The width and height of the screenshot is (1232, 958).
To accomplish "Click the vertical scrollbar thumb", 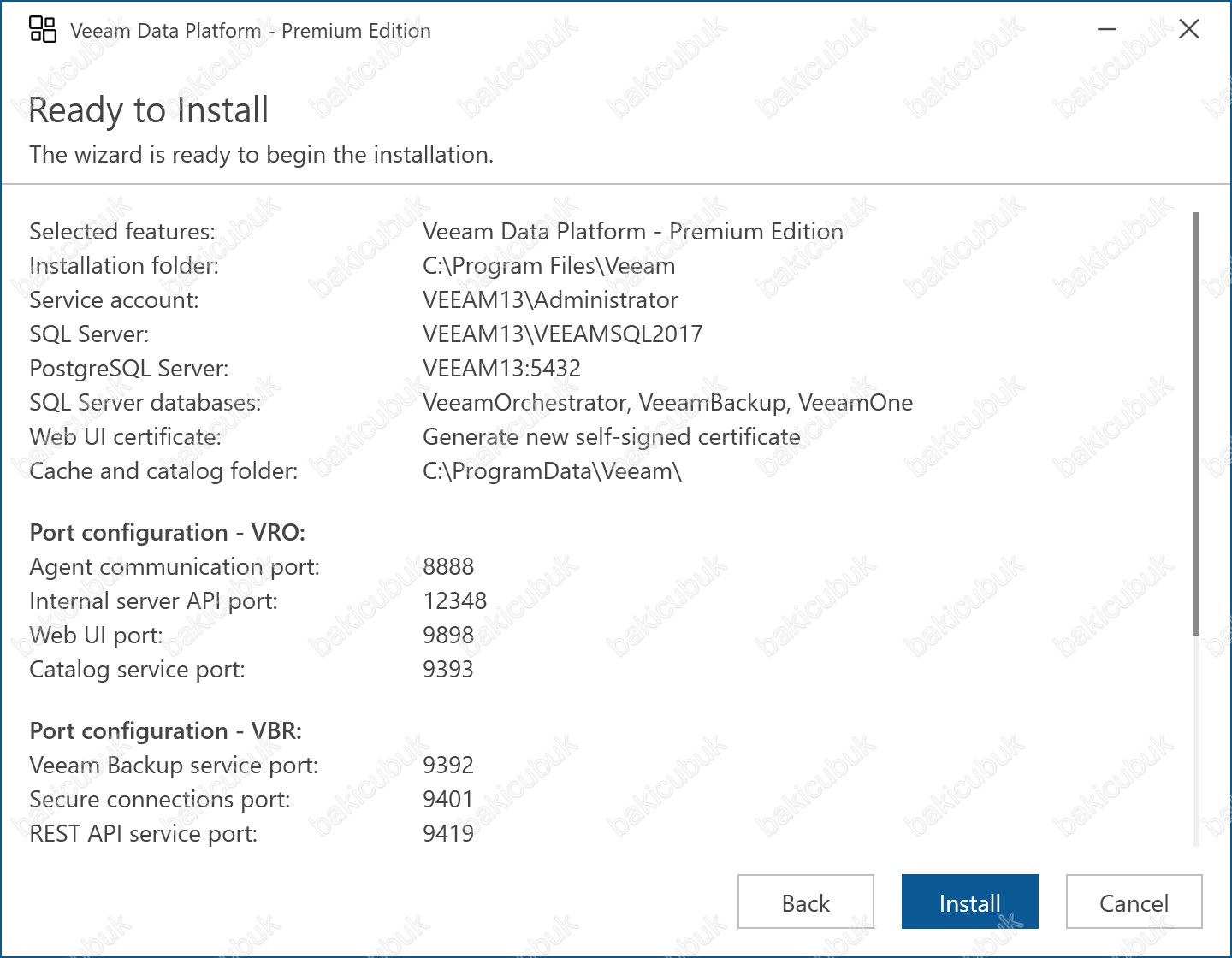I will (x=1195, y=423).
